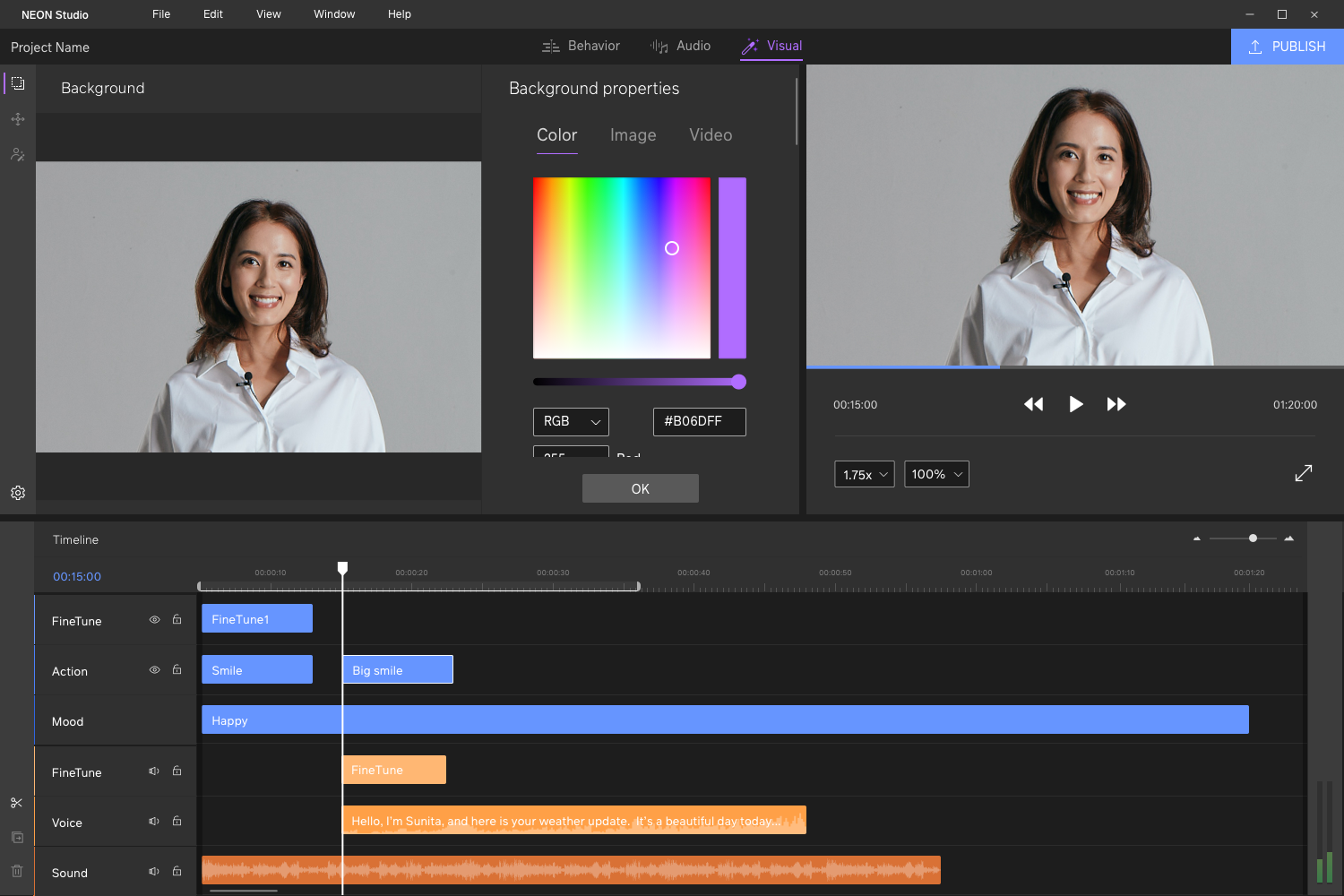The width and height of the screenshot is (1344, 896).
Task: Open the File menu
Action: (x=161, y=14)
